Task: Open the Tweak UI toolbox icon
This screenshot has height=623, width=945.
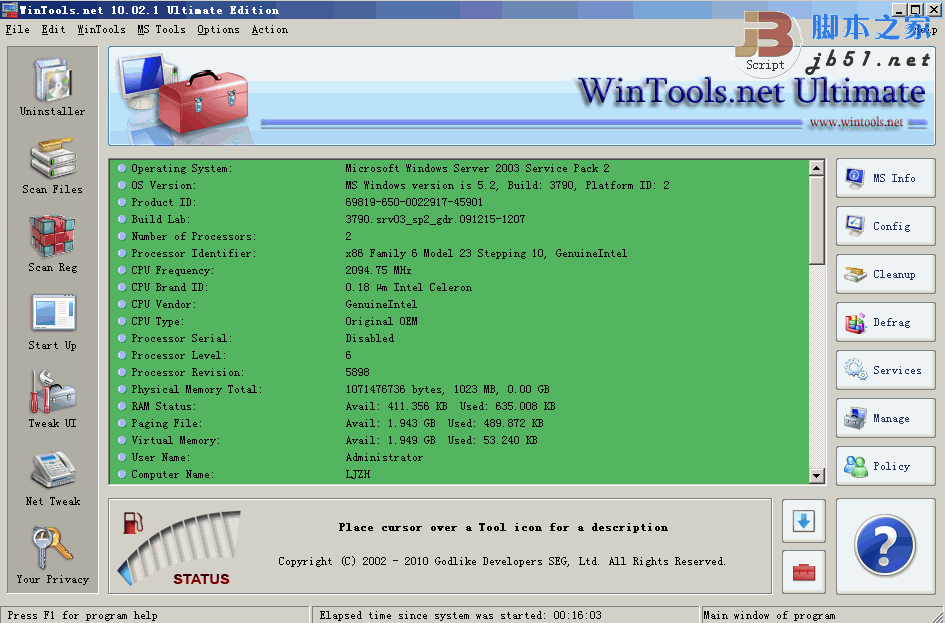Action: 52,391
